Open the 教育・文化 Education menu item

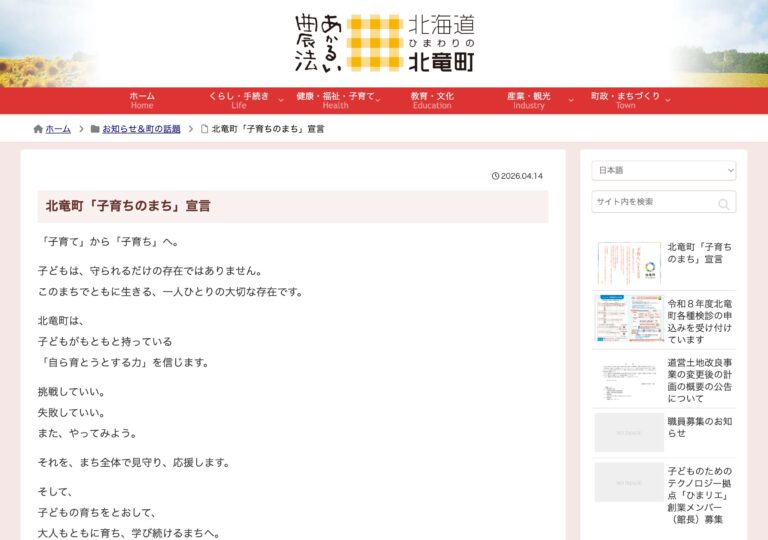coord(432,100)
